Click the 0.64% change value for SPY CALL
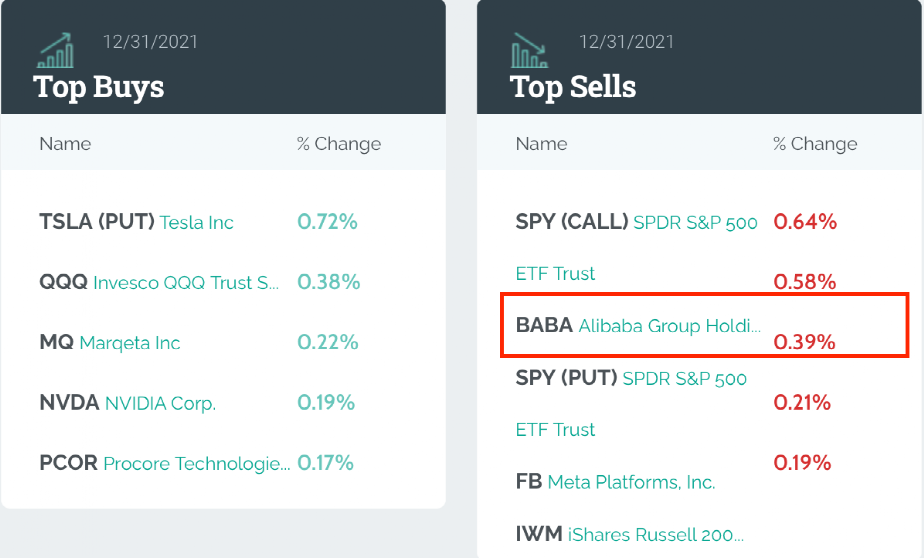 805,222
